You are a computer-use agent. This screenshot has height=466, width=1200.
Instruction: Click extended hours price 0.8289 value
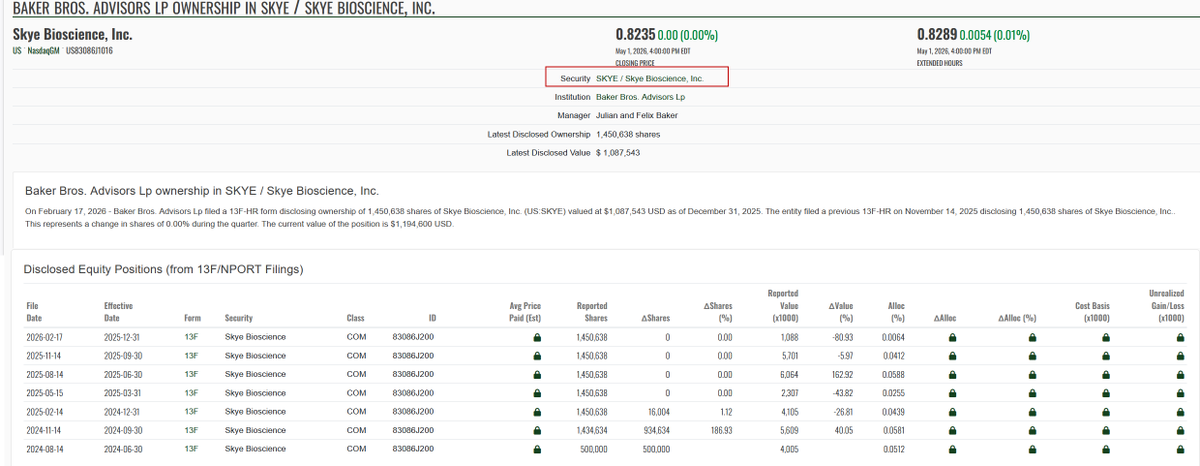pyautogui.click(x=936, y=34)
